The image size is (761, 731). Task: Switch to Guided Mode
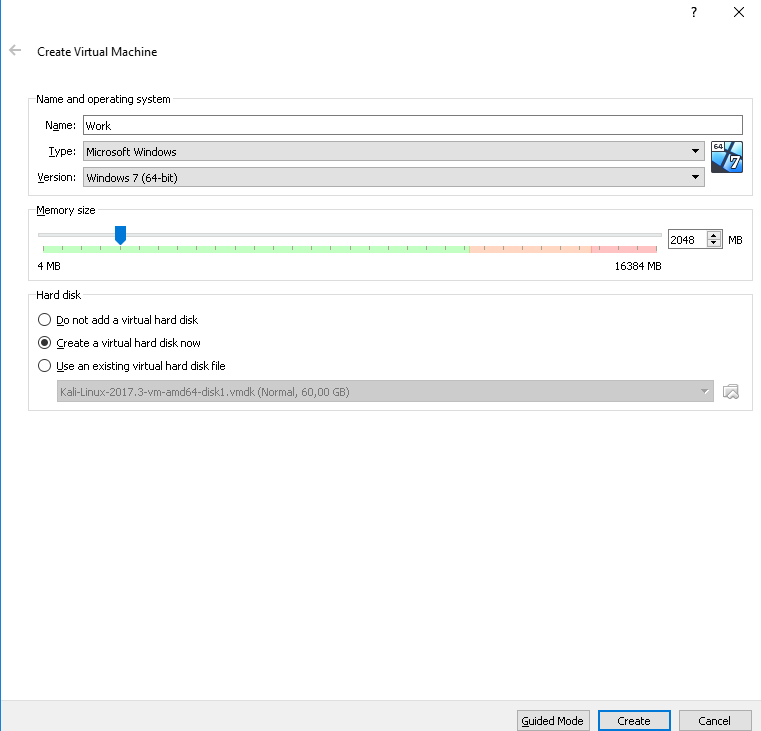coord(552,720)
